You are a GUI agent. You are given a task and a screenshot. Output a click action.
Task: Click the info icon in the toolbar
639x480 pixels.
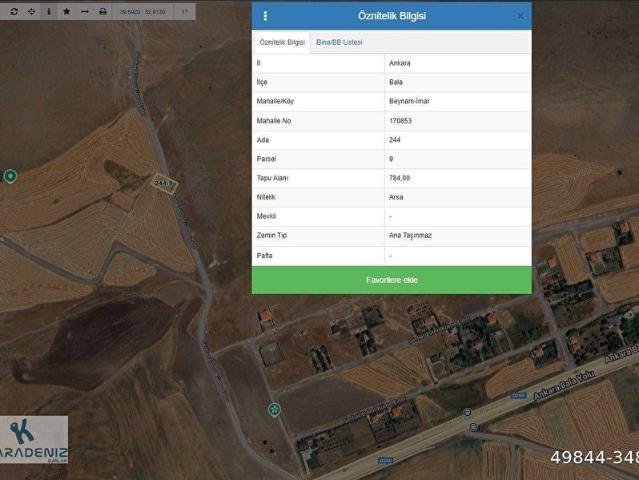pos(48,11)
